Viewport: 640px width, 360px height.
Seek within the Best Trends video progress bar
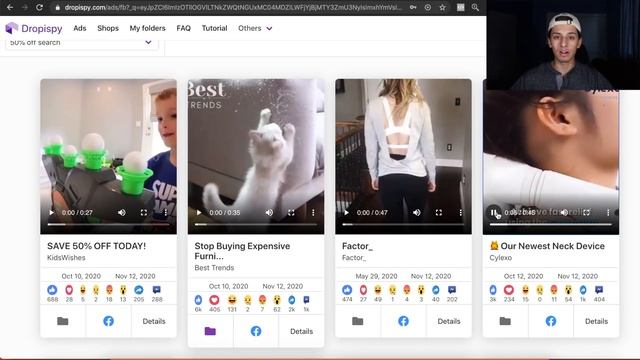256,224
